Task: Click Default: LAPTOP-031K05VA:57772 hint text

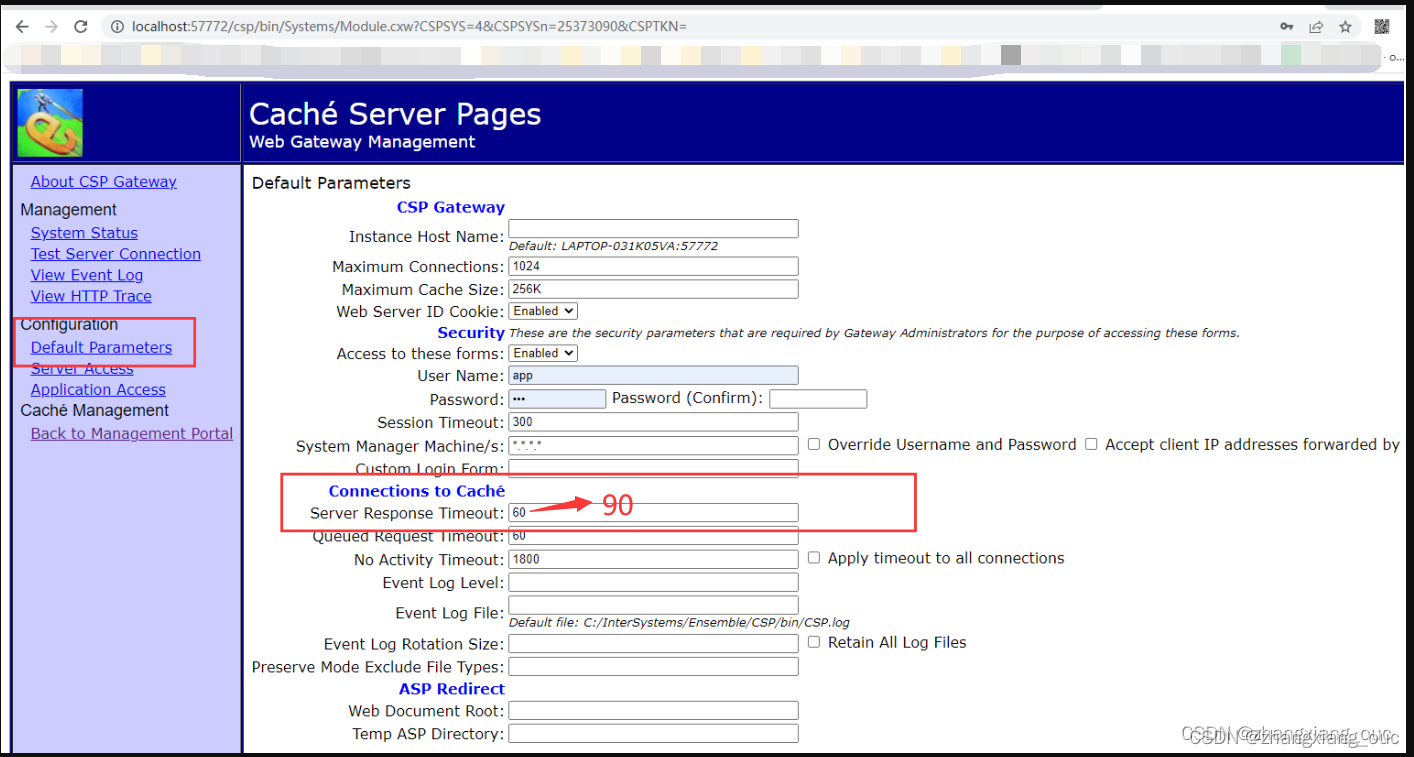Action: click(x=613, y=246)
